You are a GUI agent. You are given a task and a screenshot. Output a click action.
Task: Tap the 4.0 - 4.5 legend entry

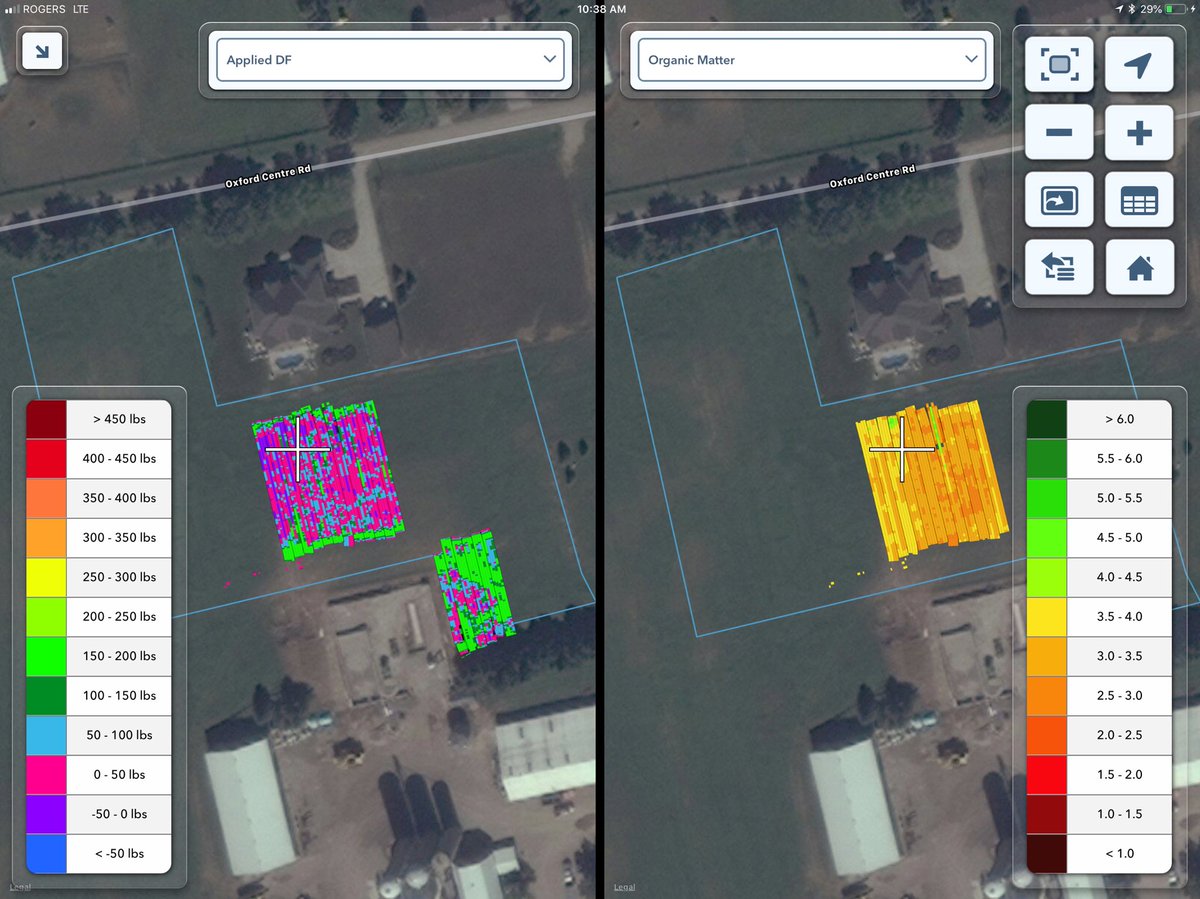click(x=1099, y=577)
